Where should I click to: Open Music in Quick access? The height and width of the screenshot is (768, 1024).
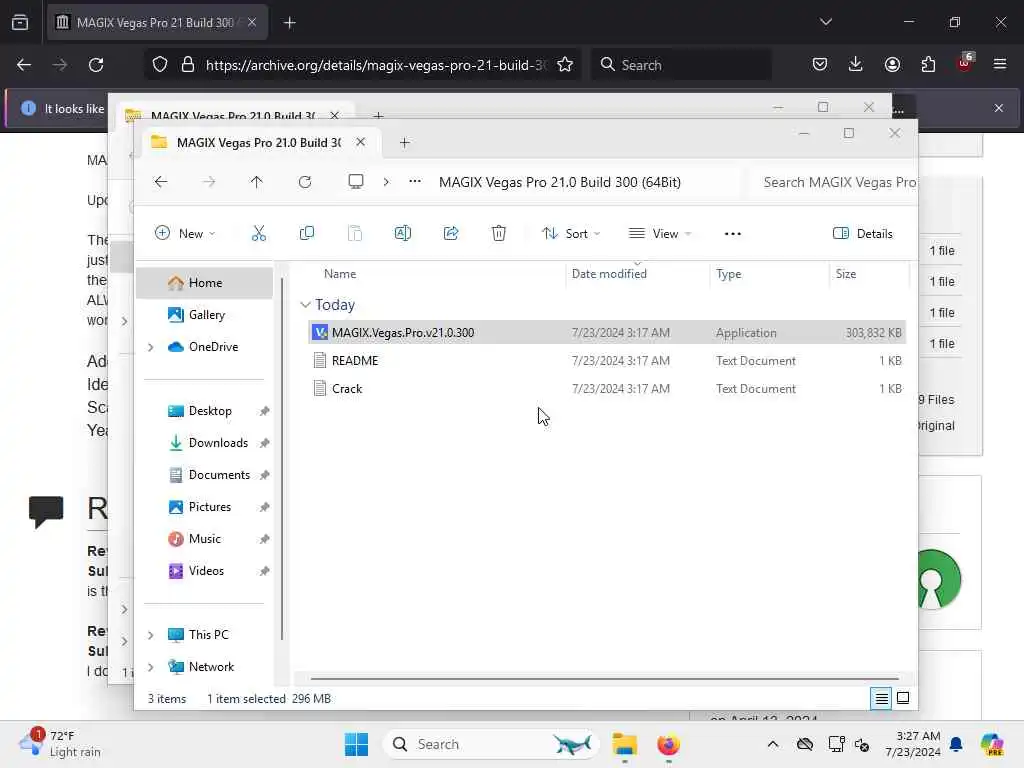coord(204,539)
